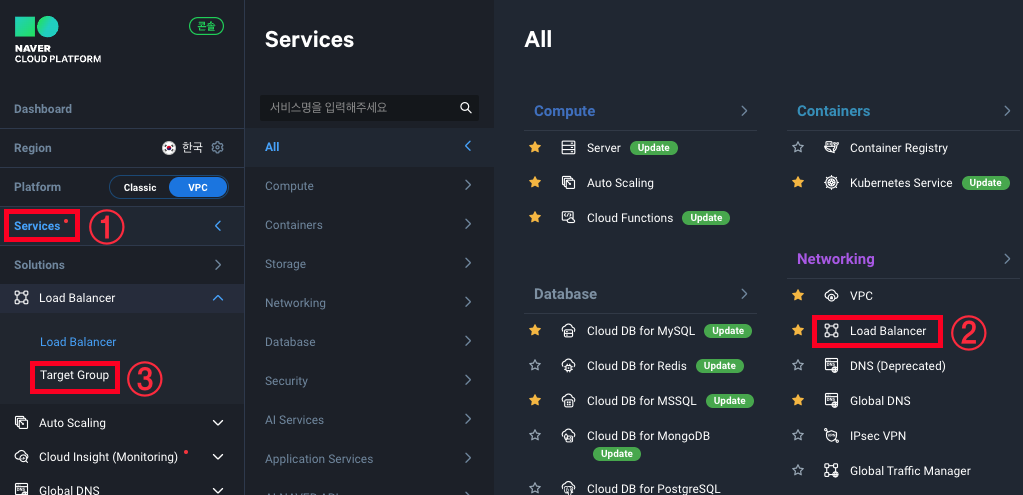
Task: Favorite DNS (Deprecated) star
Action: (x=797, y=365)
